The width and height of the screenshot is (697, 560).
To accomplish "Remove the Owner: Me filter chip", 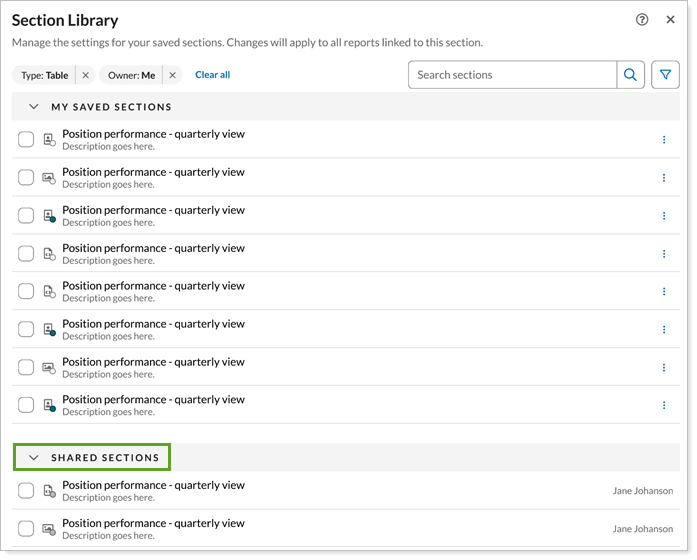I will click(x=172, y=75).
